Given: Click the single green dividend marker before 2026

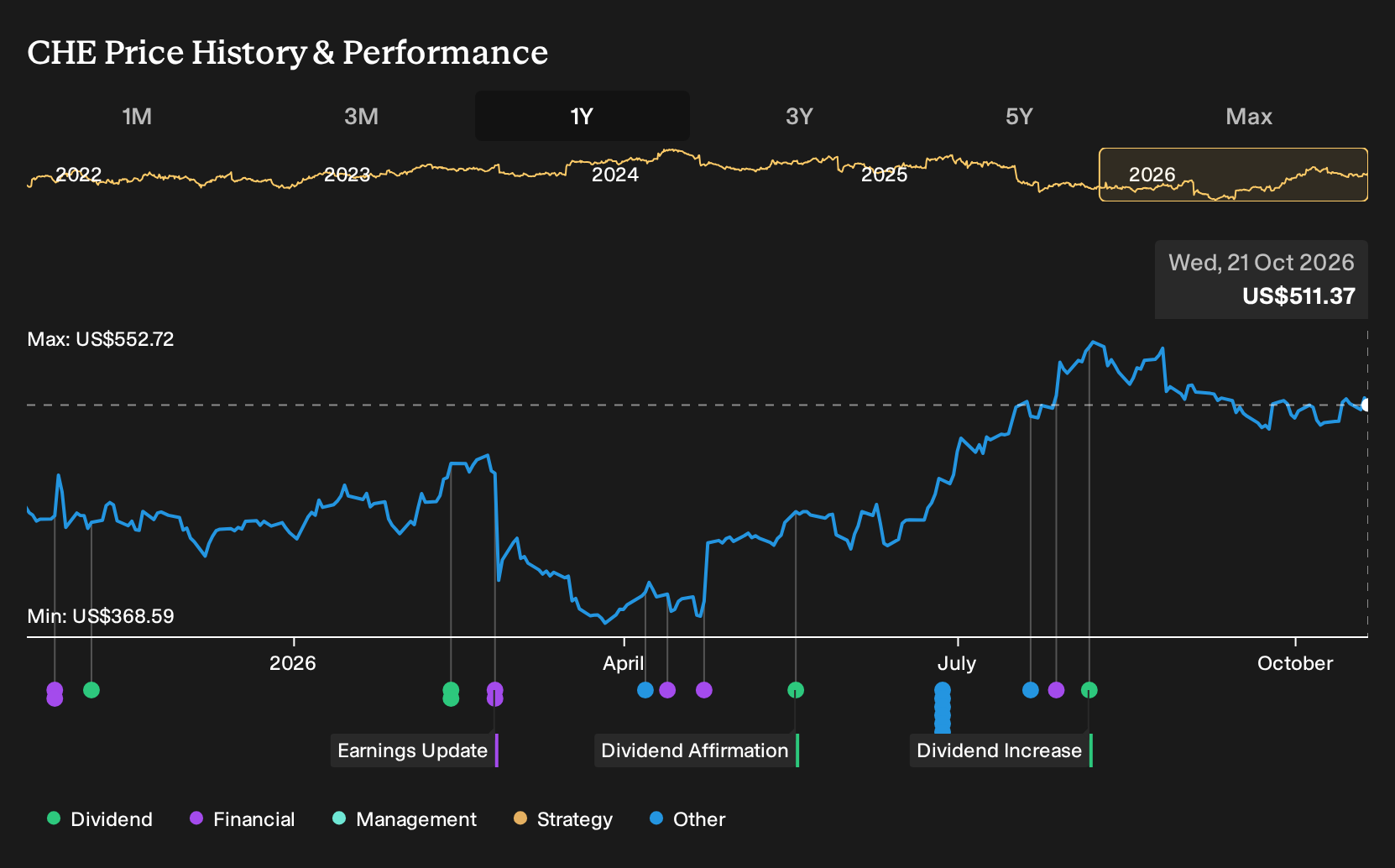Looking at the screenshot, I should [91, 690].
